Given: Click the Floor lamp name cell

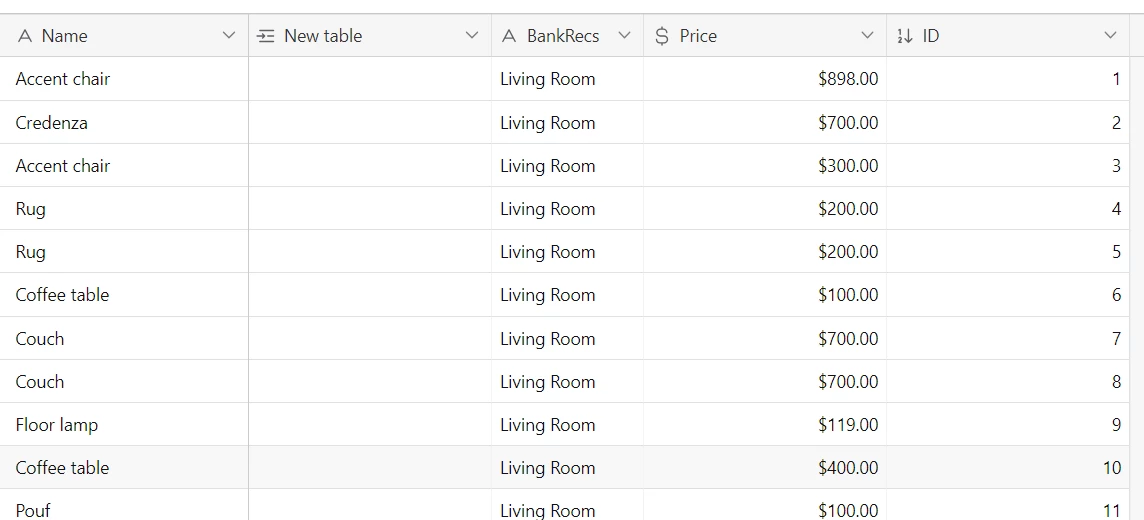Looking at the screenshot, I should click(x=124, y=424).
